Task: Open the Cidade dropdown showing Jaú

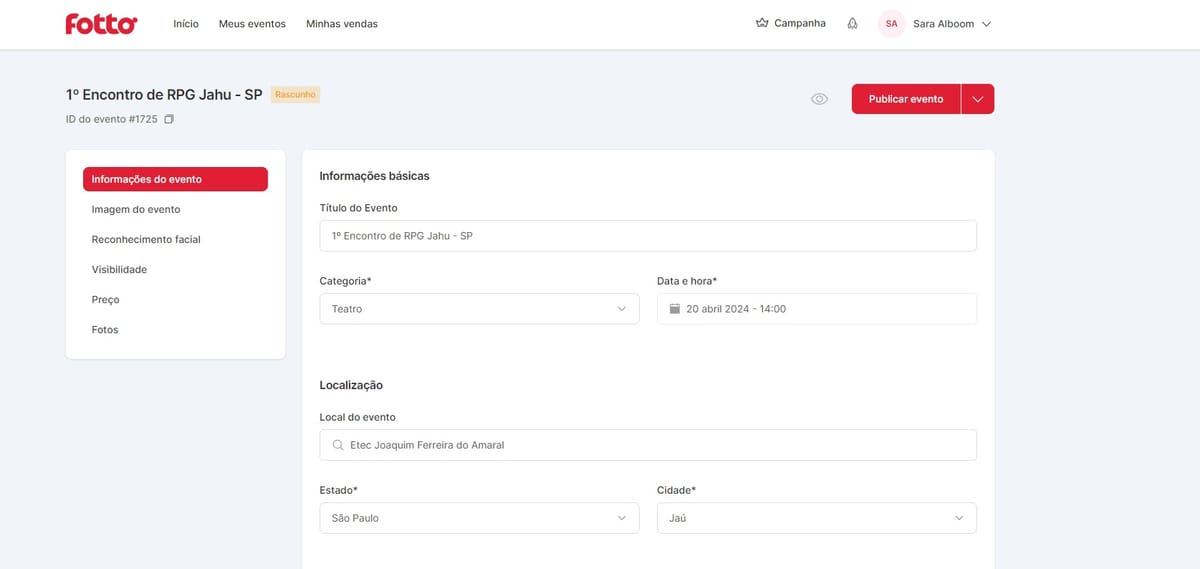Action: tap(816, 518)
